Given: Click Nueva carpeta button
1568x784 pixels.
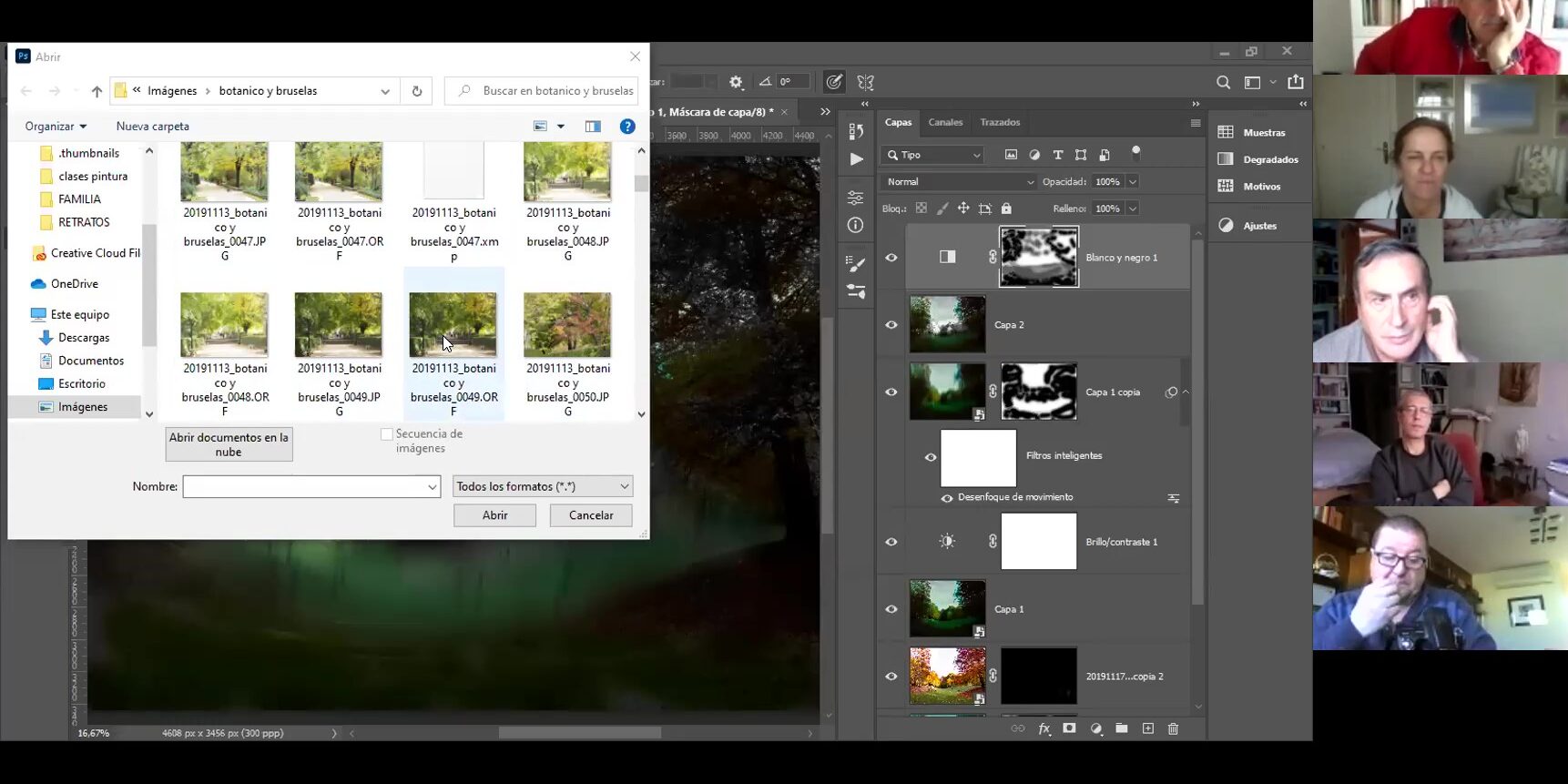Looking at the screenshot, I should click(x=153, y=127).
